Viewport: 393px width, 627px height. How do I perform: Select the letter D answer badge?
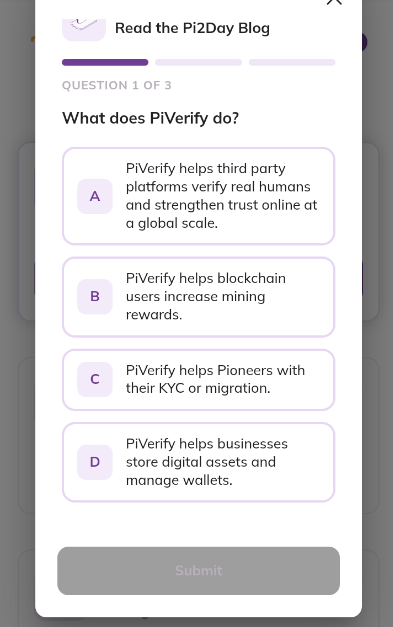click(x=95, y=462)
